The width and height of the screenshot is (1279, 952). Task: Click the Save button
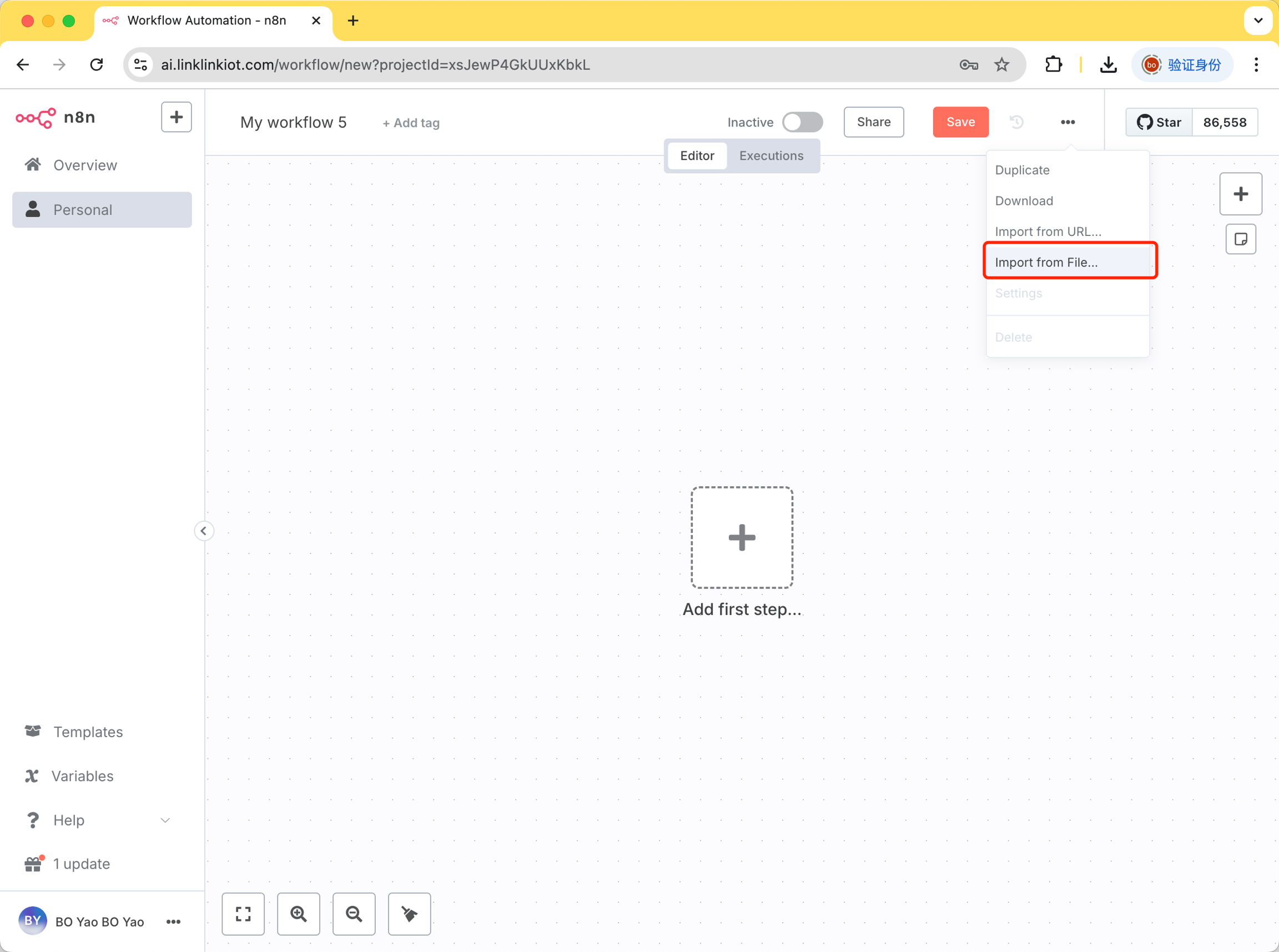point(960,122)
